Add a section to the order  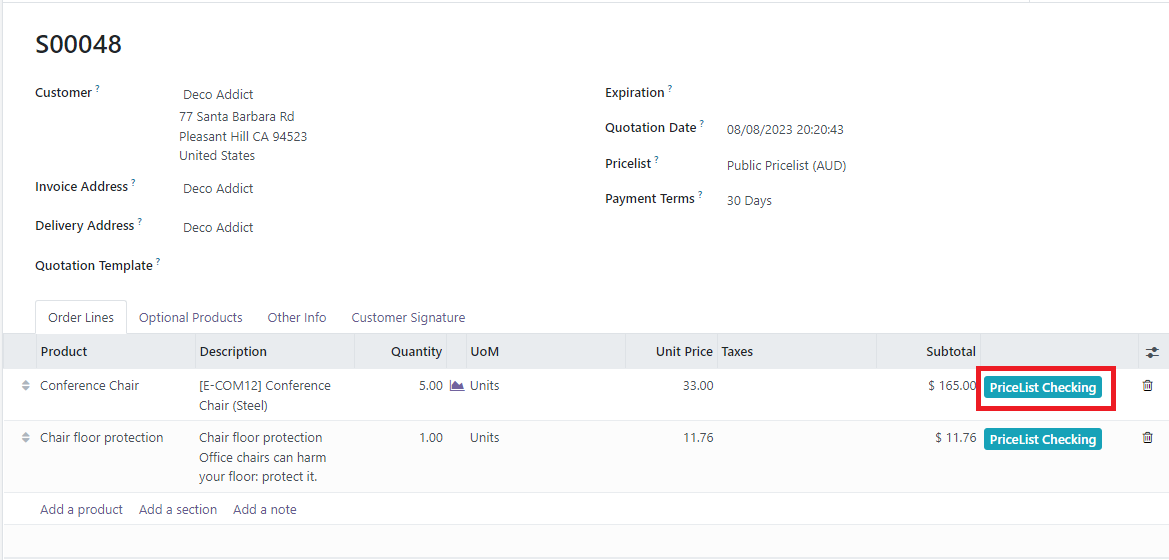pyautogui.click(x=178, y=510)
